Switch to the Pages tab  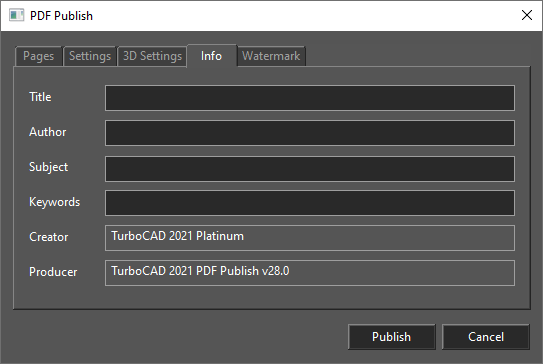(38, 56)
